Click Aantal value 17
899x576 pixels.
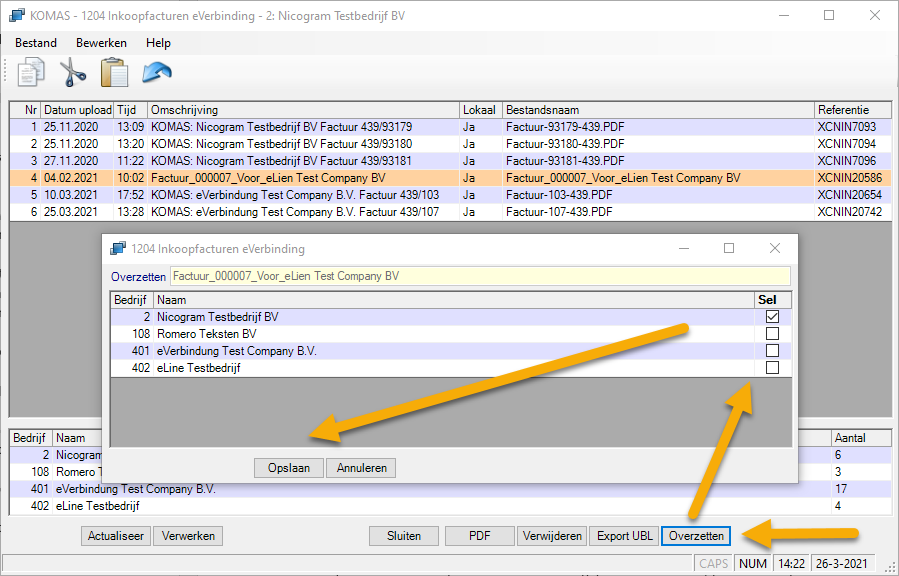pyautogui.click(x=841, y=489)
